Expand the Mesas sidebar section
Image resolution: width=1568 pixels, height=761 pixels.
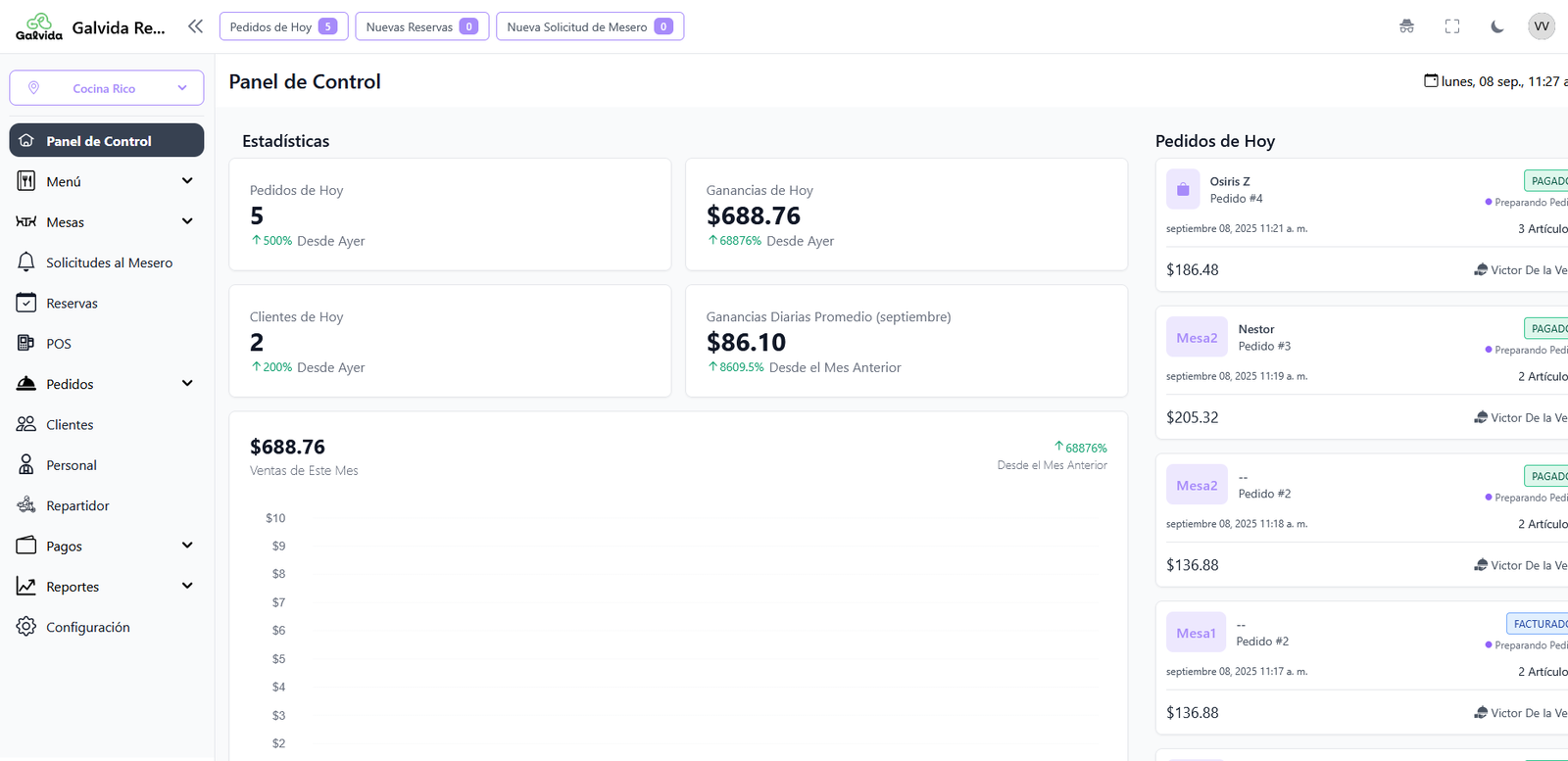[x=106, y=222]
